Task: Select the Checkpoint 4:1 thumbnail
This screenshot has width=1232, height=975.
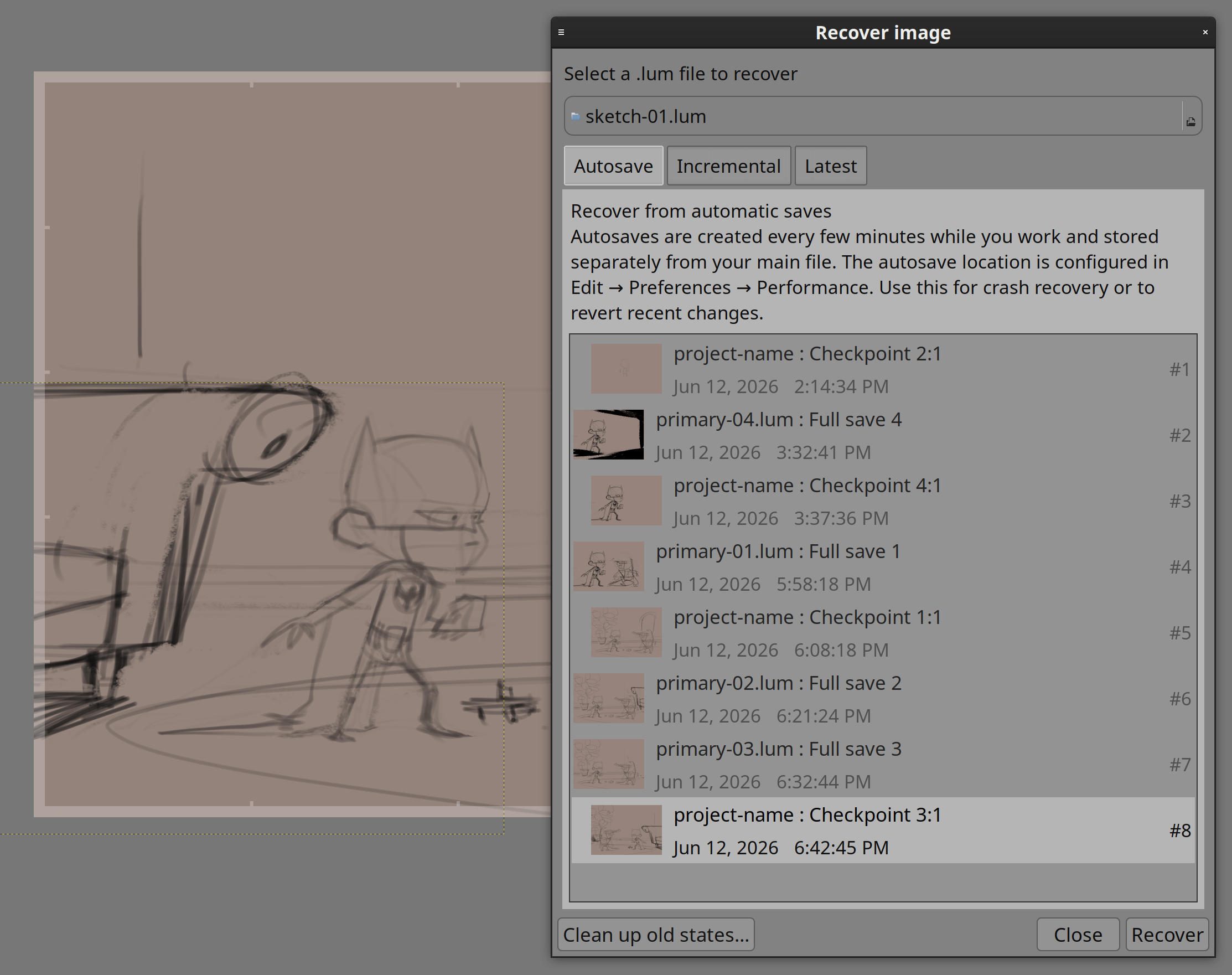Action: pyautogui.click(x=626, y=501)
